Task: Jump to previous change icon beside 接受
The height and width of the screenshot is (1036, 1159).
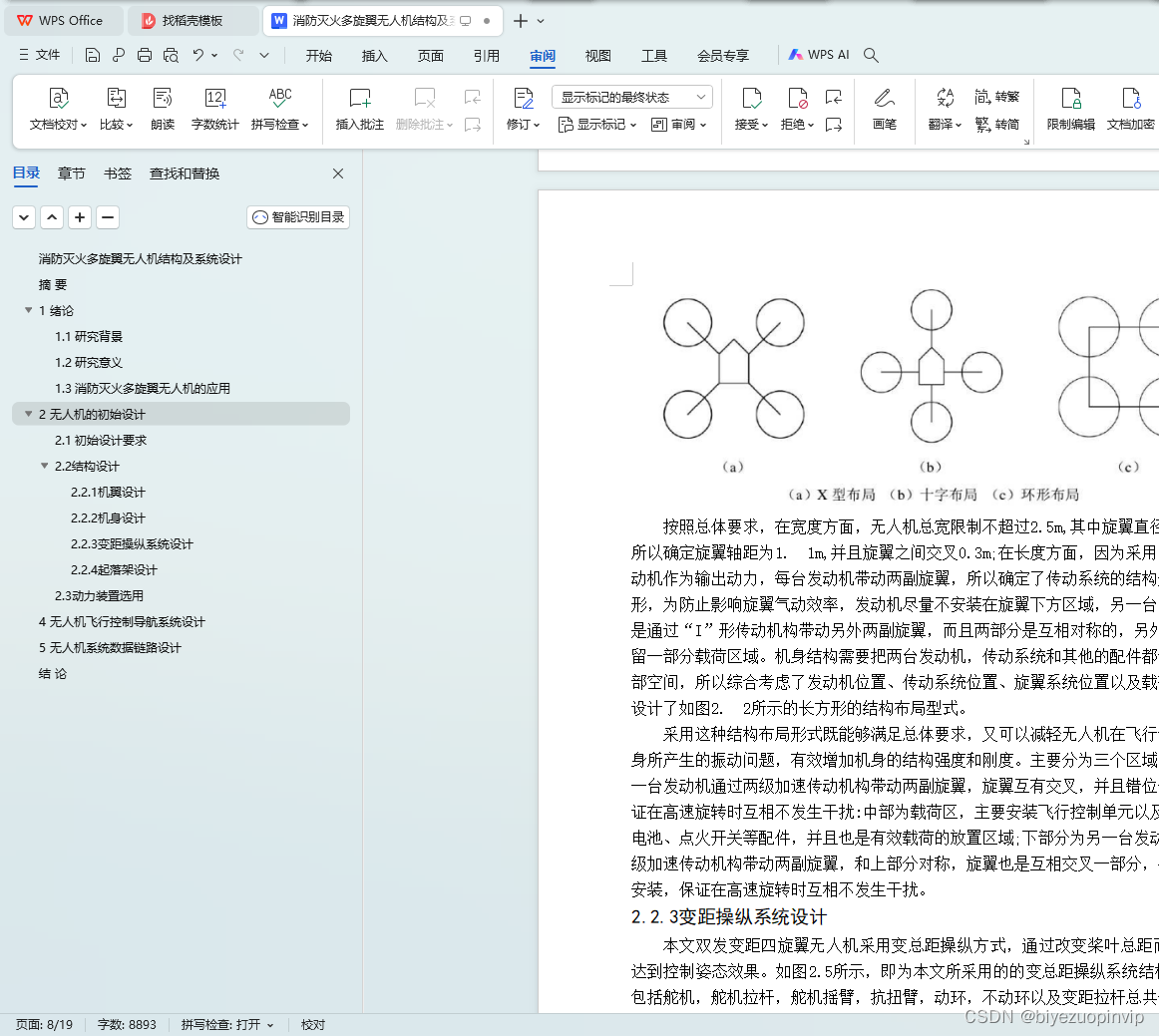Action: pos(834,97)
